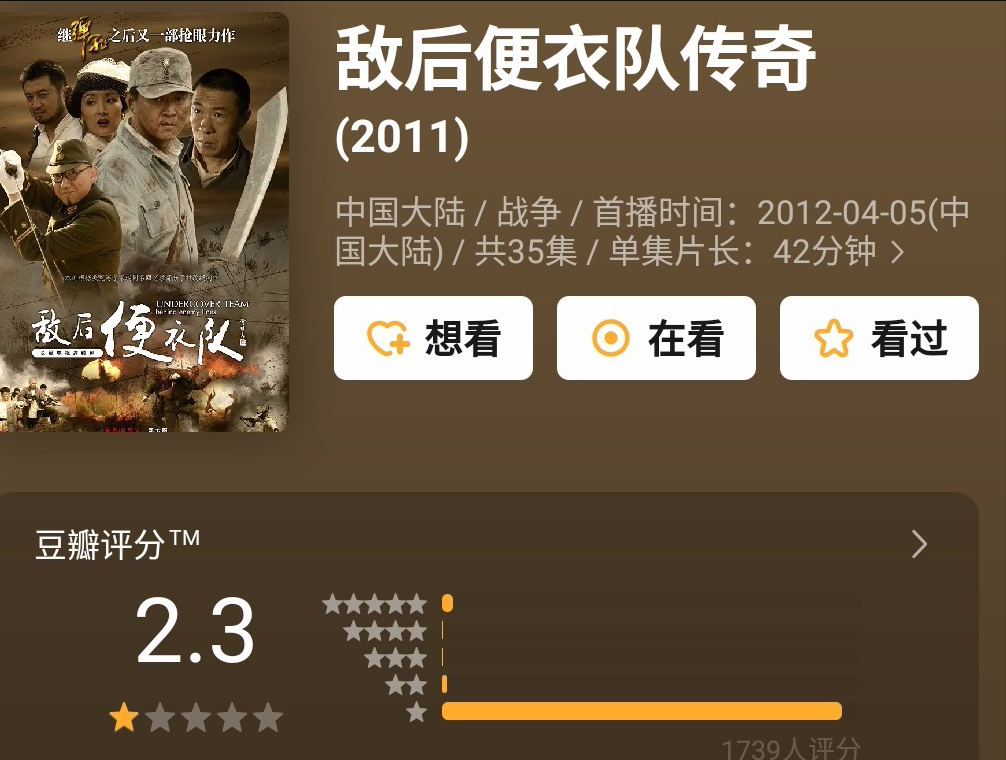Click the two-star row icon
This screenshot has width=1006, height=760.
pyautogui.click(x=406, y=685)
